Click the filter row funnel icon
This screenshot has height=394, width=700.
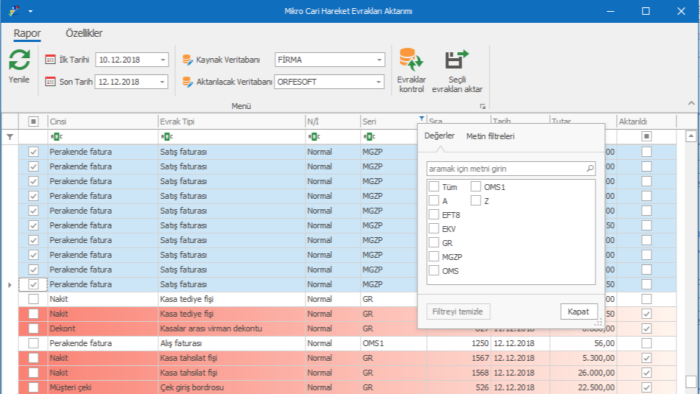10,137
